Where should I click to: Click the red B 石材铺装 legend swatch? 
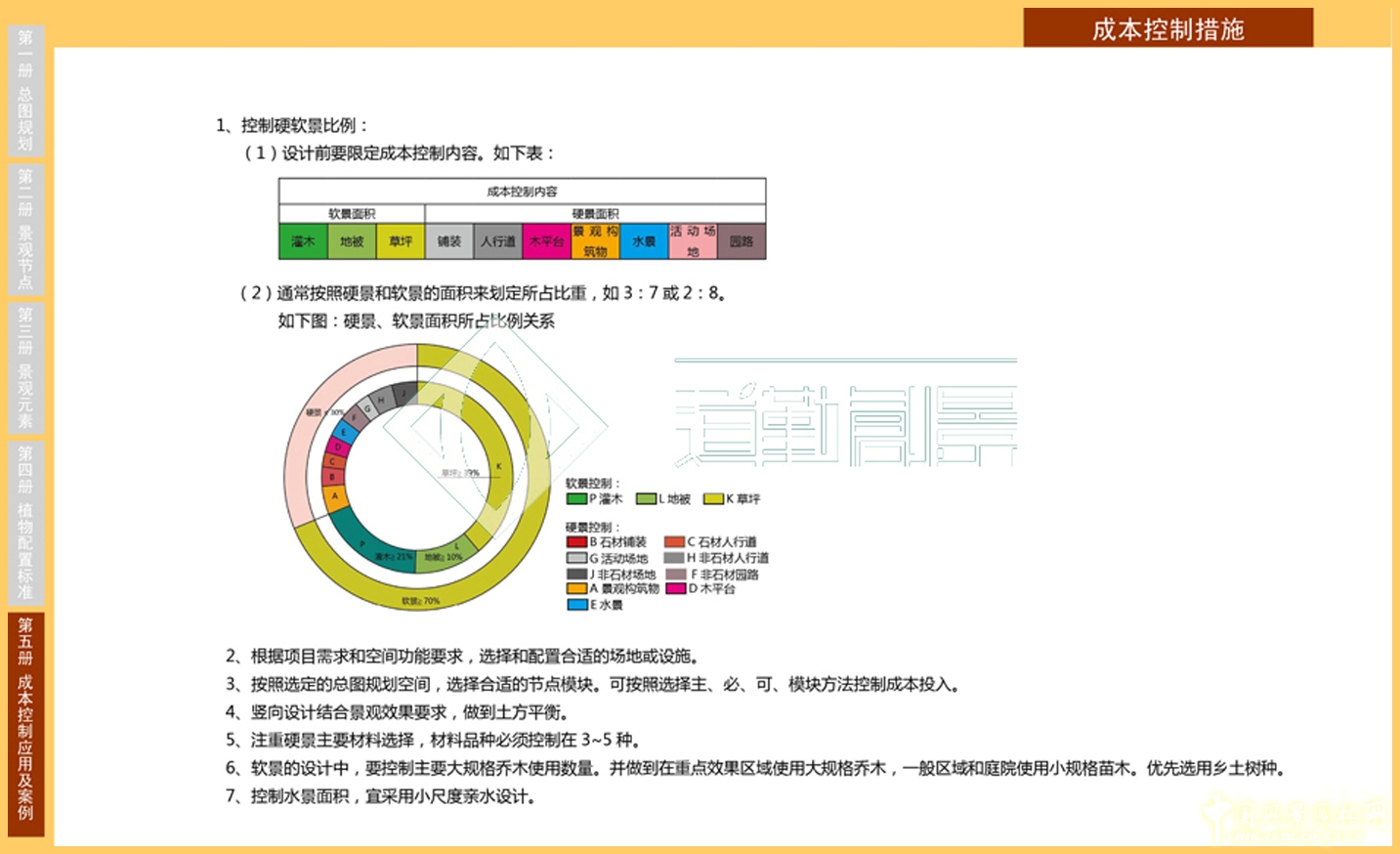coord(576,542)
